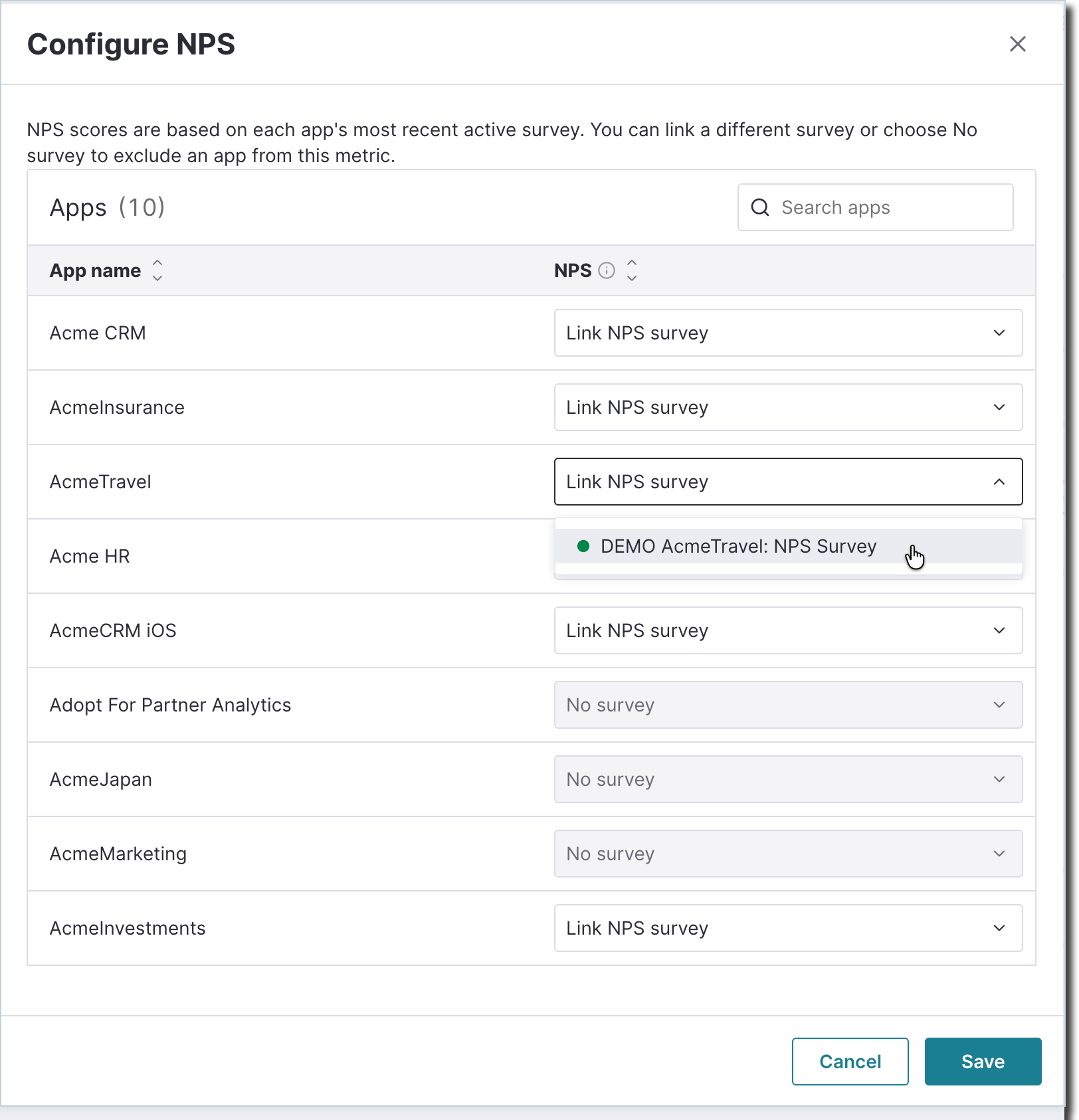
Task: Click the NPS column header label
Action: (x=573, y=270)
